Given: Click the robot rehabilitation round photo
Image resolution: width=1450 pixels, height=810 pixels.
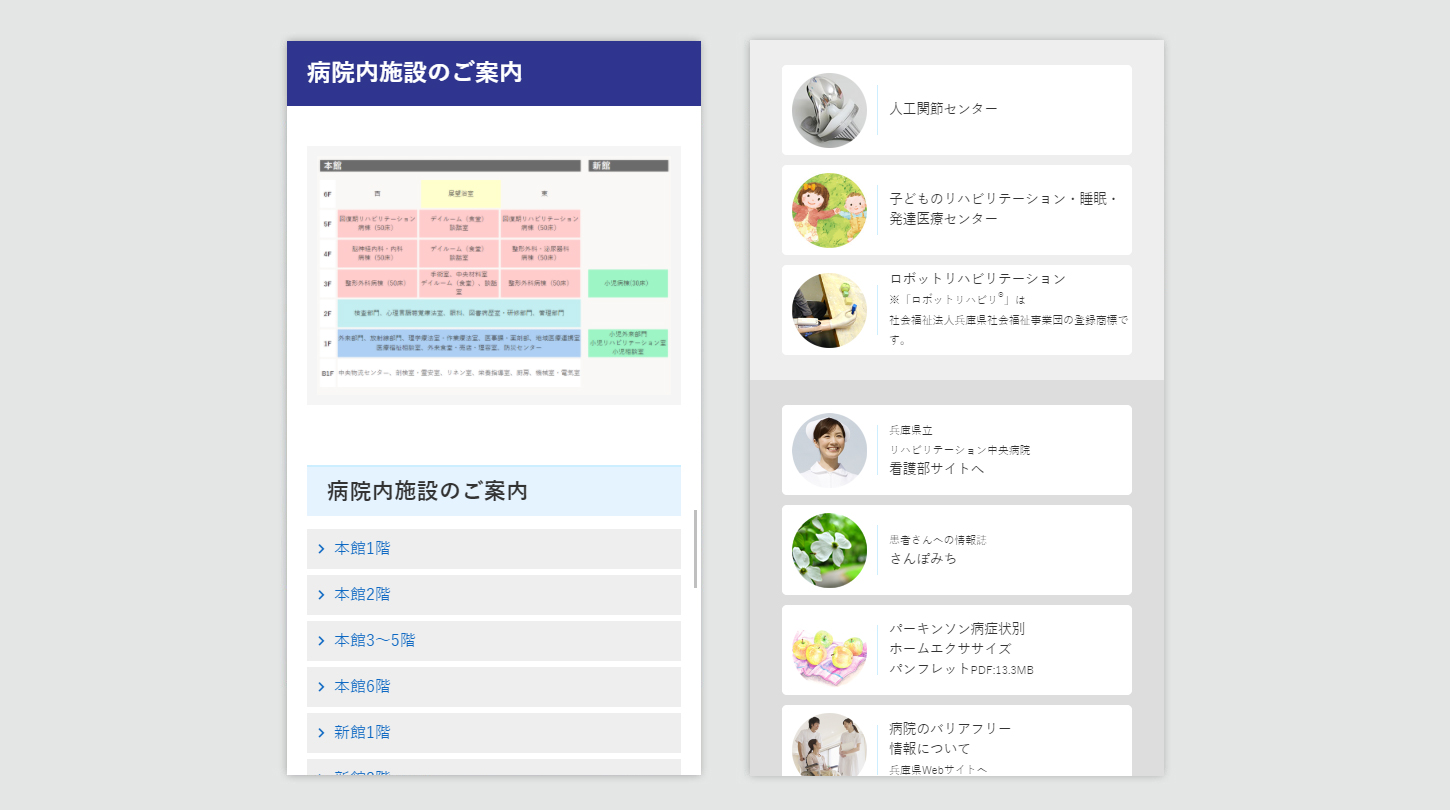Looking at the screenshot, I should [x=829, y=310].
